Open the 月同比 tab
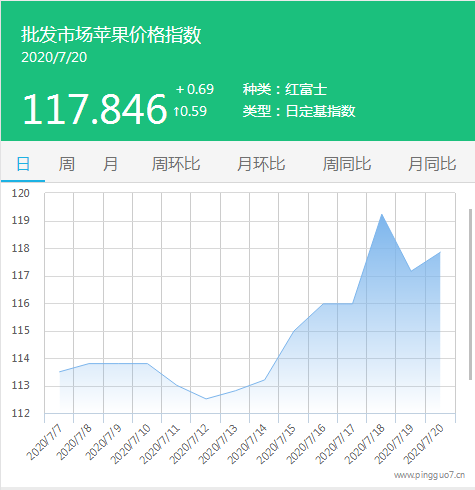The image size is (475, 490). [x=432, y=164]
